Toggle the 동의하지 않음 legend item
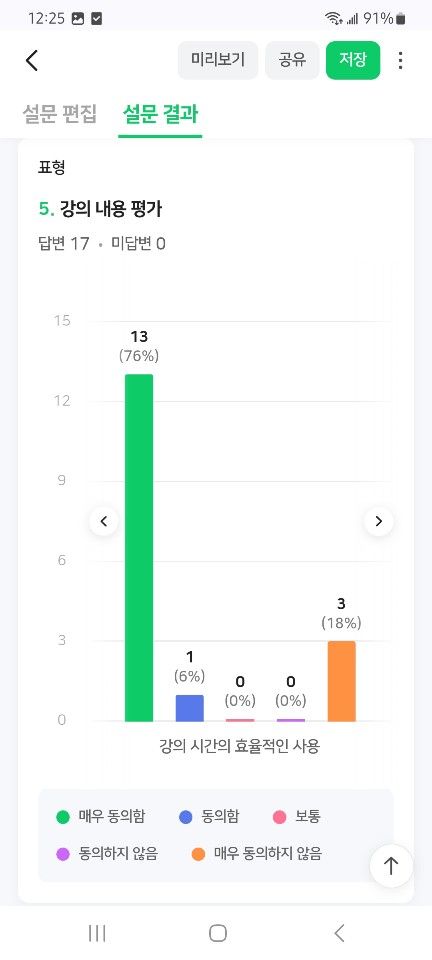Image resolution: width=432 pixels, height=960 pixels. (x=107, y=853)
